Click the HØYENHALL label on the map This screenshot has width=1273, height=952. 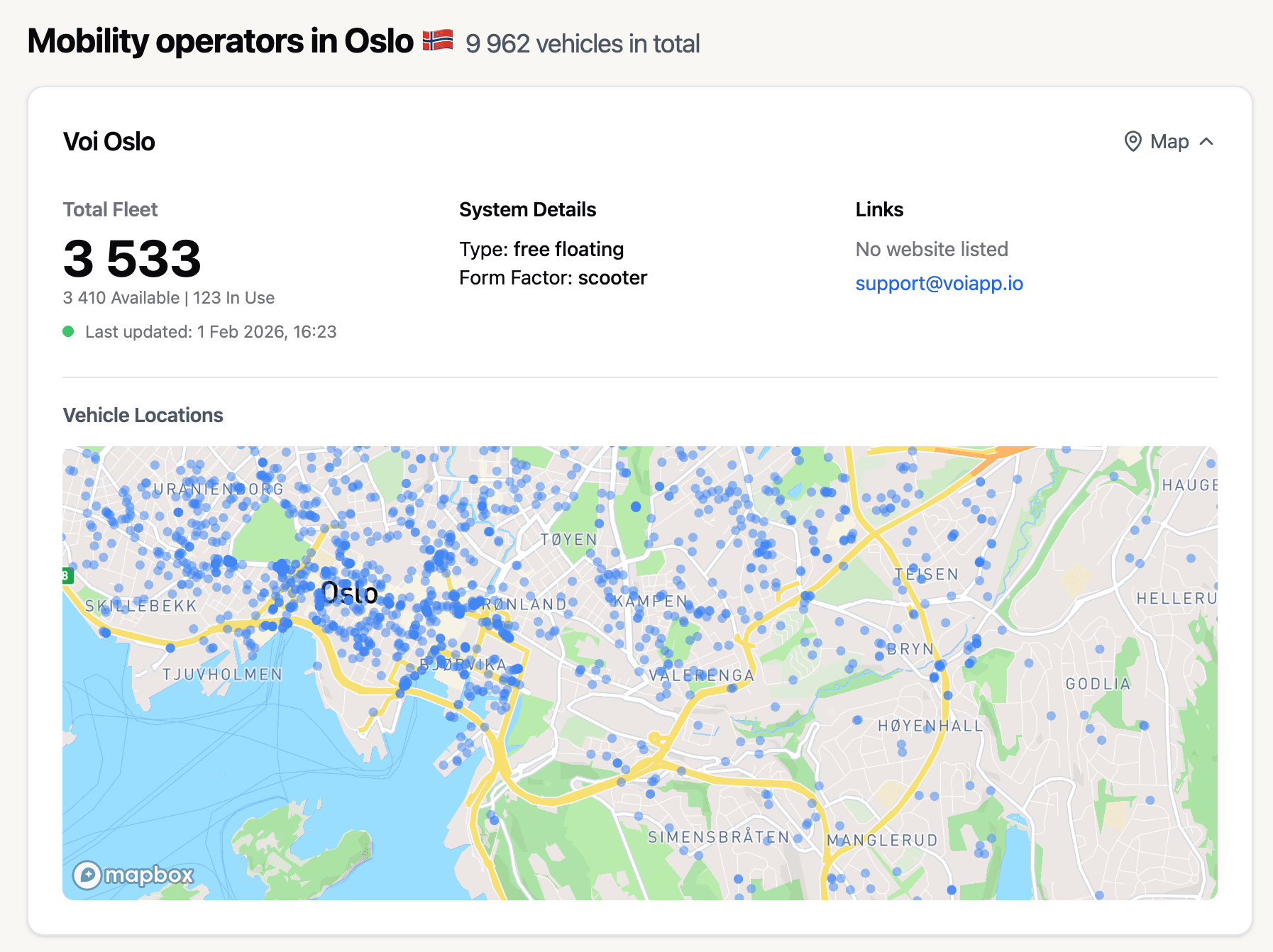click(x=931, y=726)
